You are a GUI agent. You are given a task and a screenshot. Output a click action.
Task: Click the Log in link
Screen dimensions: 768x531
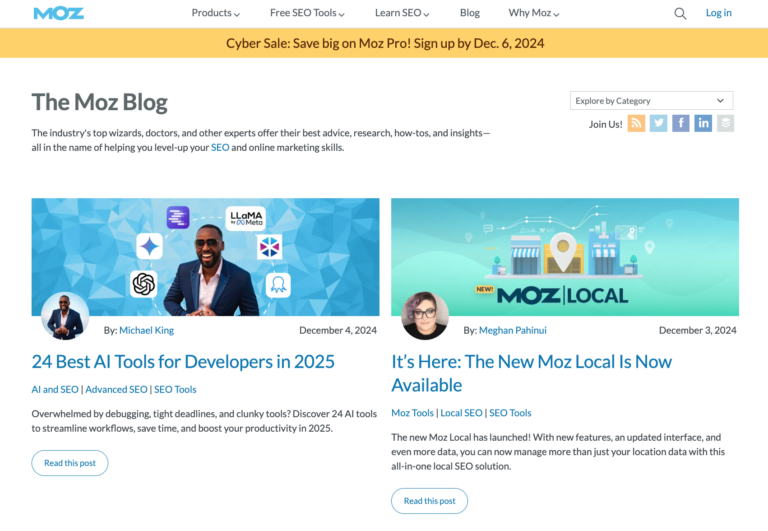tap(718, 13)
